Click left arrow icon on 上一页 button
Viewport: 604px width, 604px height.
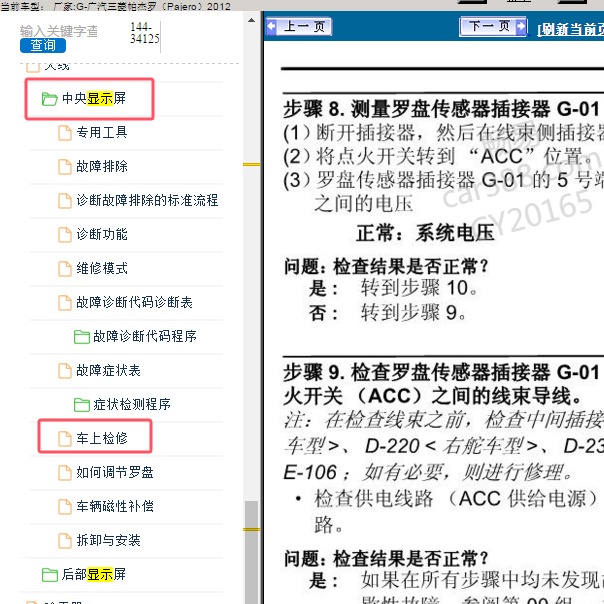[x=272, y=27]
